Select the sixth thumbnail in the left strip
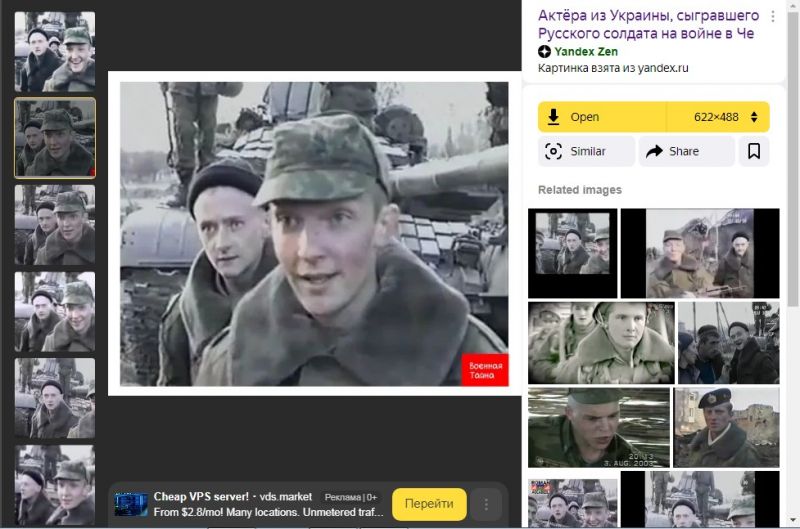The image size is (800, 529). pyautogui.click(x=55, y=485)
